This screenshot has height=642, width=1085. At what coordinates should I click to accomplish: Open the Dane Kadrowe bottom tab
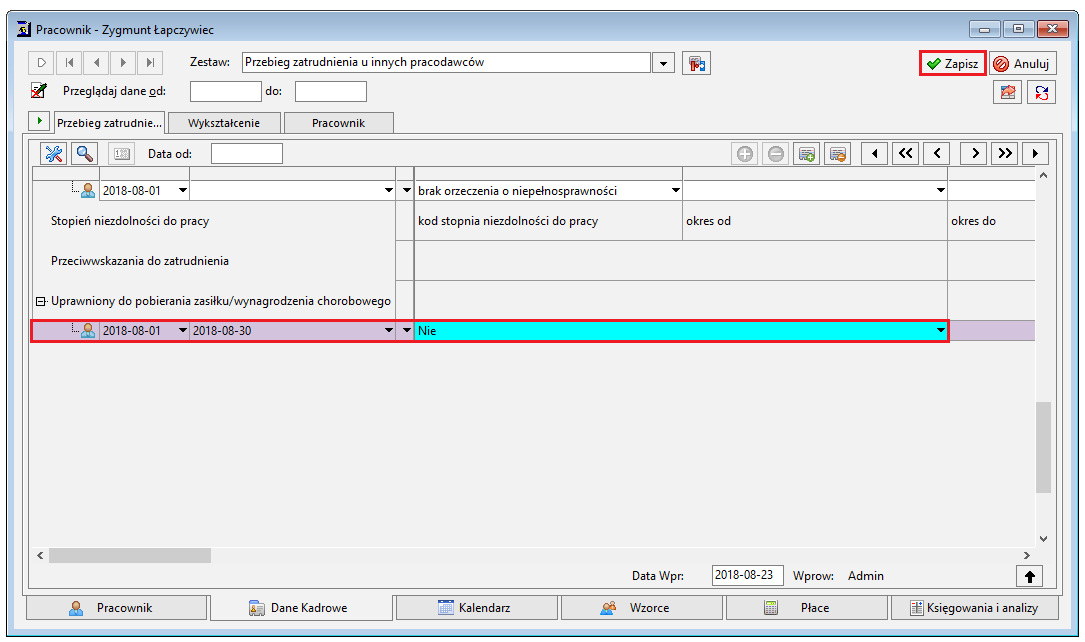point(302,608)
